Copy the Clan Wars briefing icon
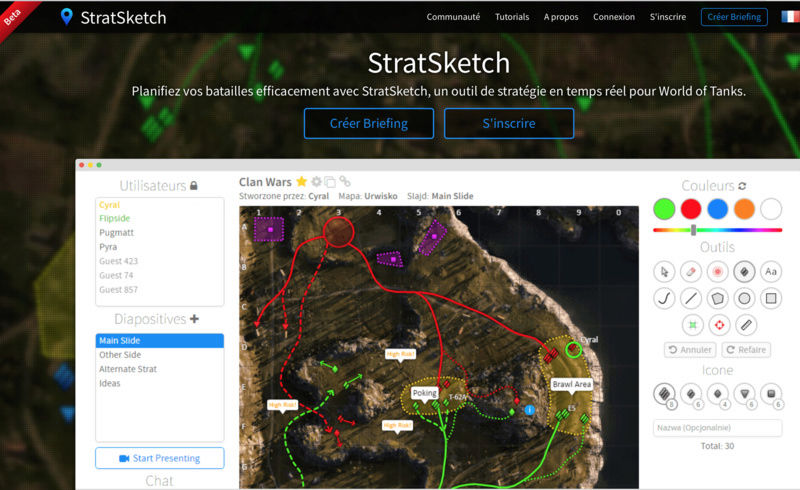The image size is (800, 490). [331, 182]
